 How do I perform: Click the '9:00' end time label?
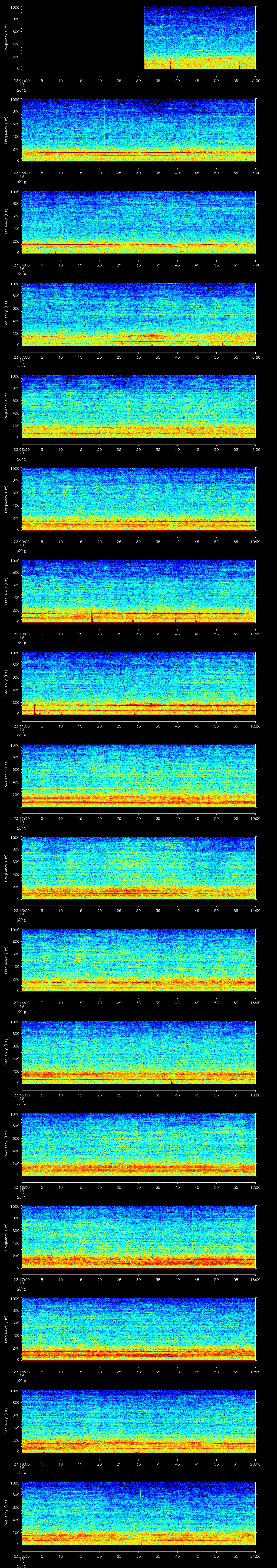point(256,449)
